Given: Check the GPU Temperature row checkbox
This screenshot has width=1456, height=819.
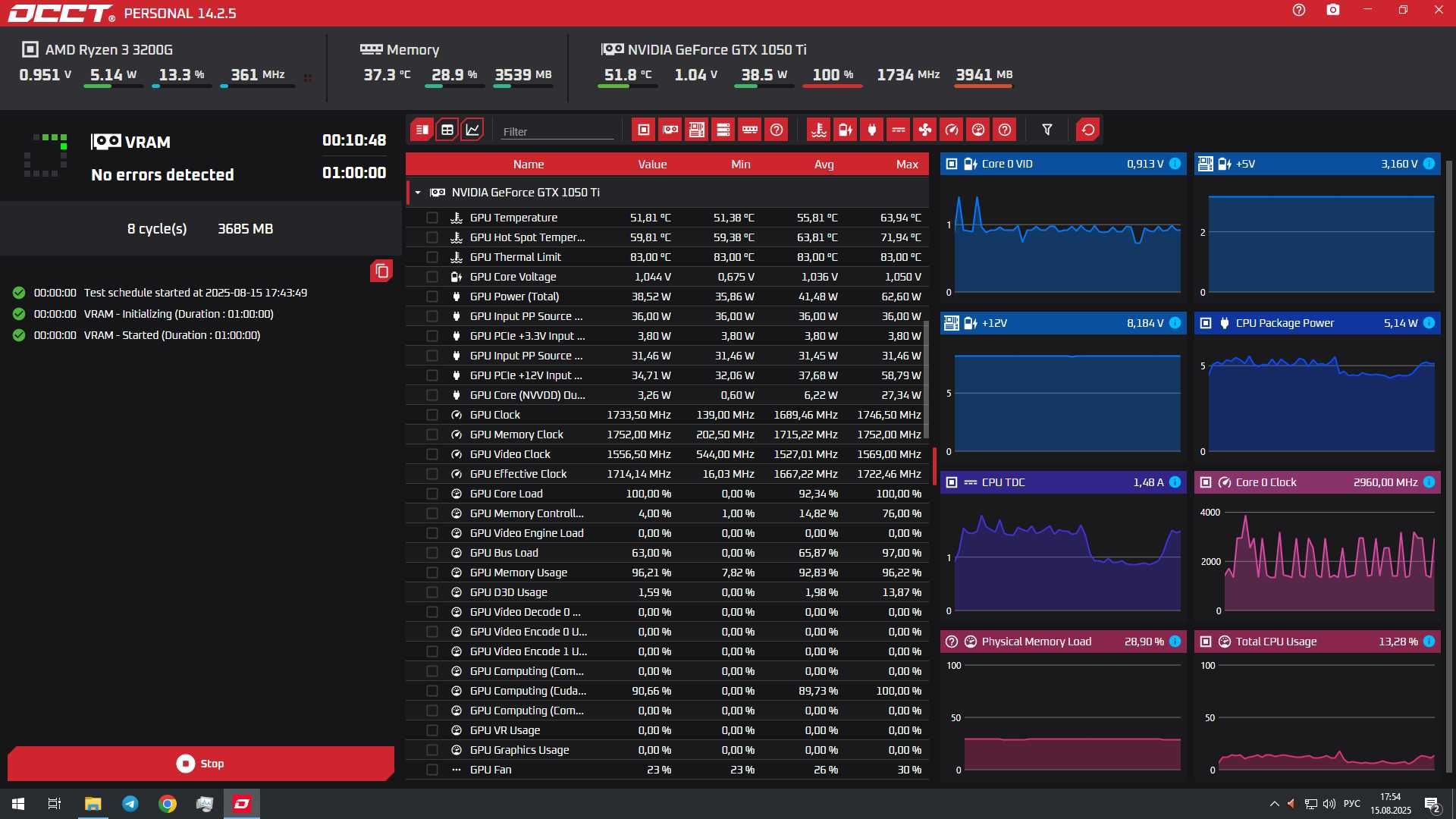Looking at the screenshot, I should [432, 218].
